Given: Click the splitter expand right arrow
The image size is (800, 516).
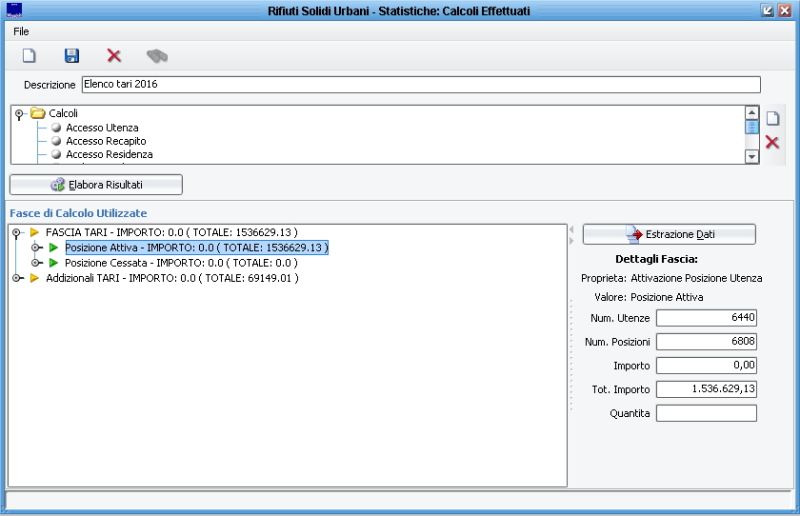Looking at the screenshot, I should tap(571, 240).
